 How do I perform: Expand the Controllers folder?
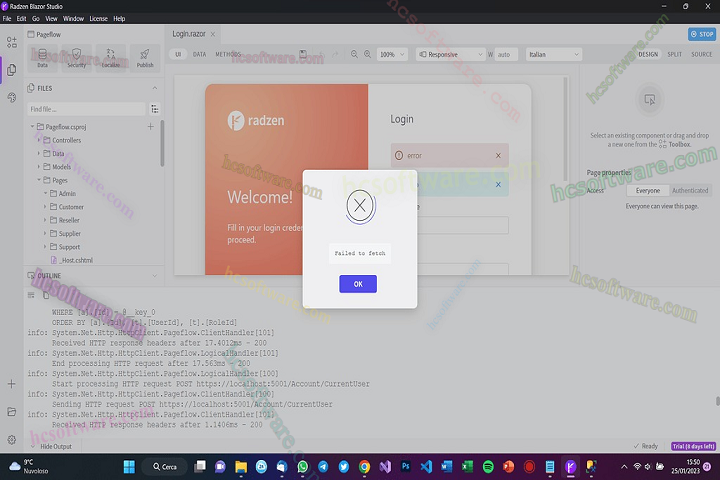[x=39, y=140]
